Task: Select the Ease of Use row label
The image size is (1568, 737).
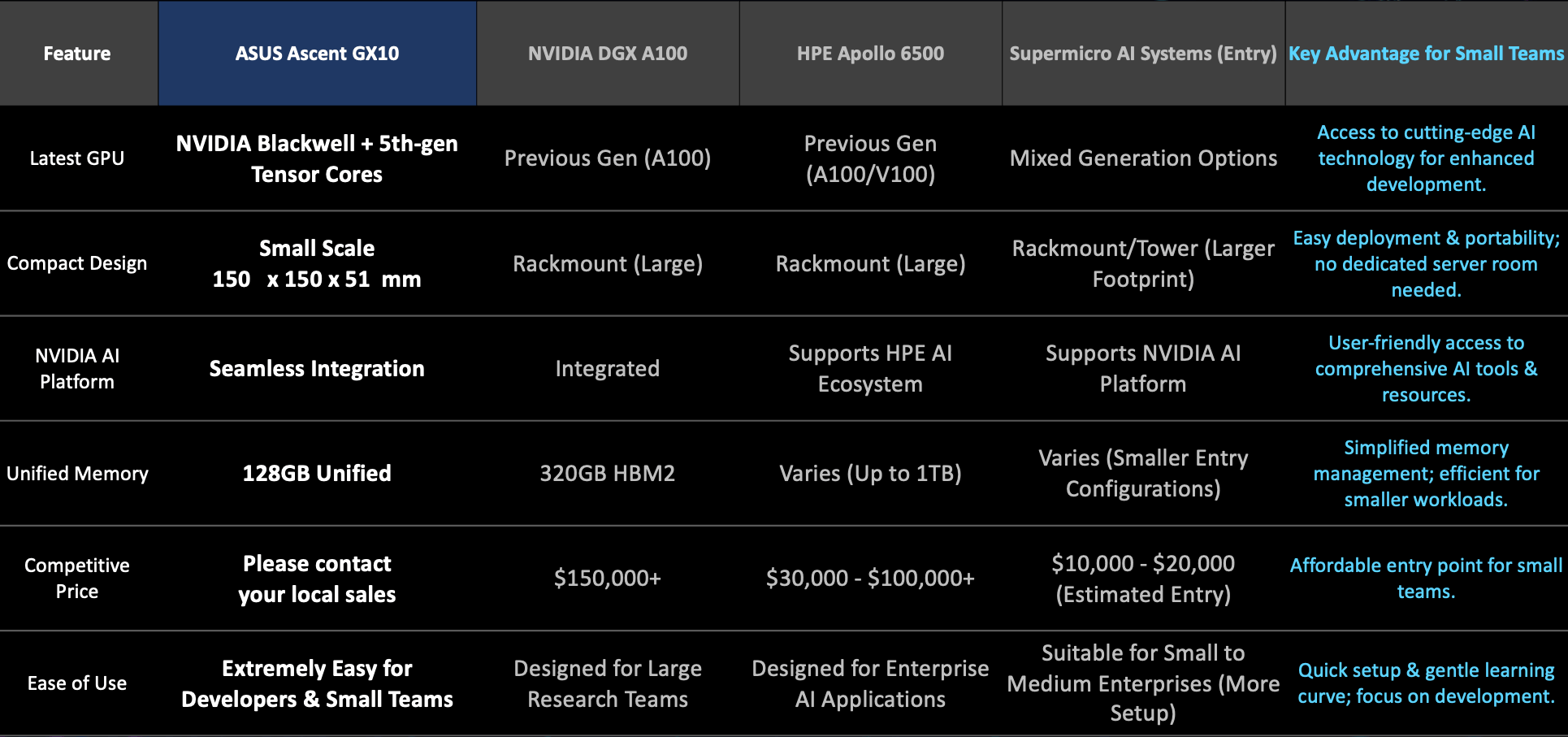Action: (77, 683)
